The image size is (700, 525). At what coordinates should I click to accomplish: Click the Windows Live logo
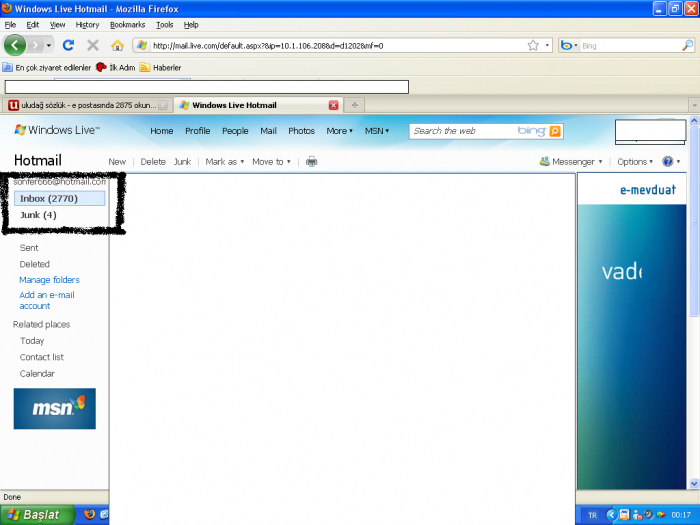click(x=57, y=130)
